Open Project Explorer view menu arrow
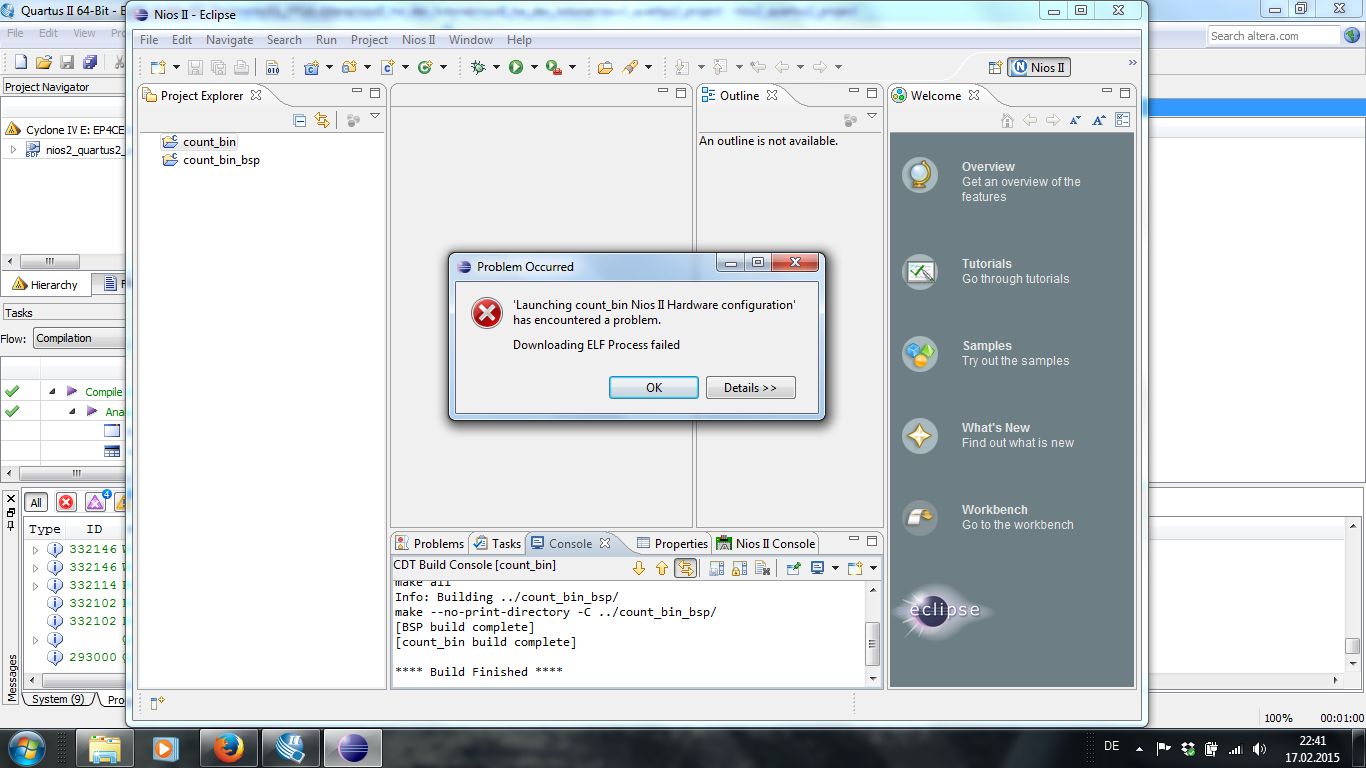Screen dimensions: 1366x768 (x=375, y=117)
